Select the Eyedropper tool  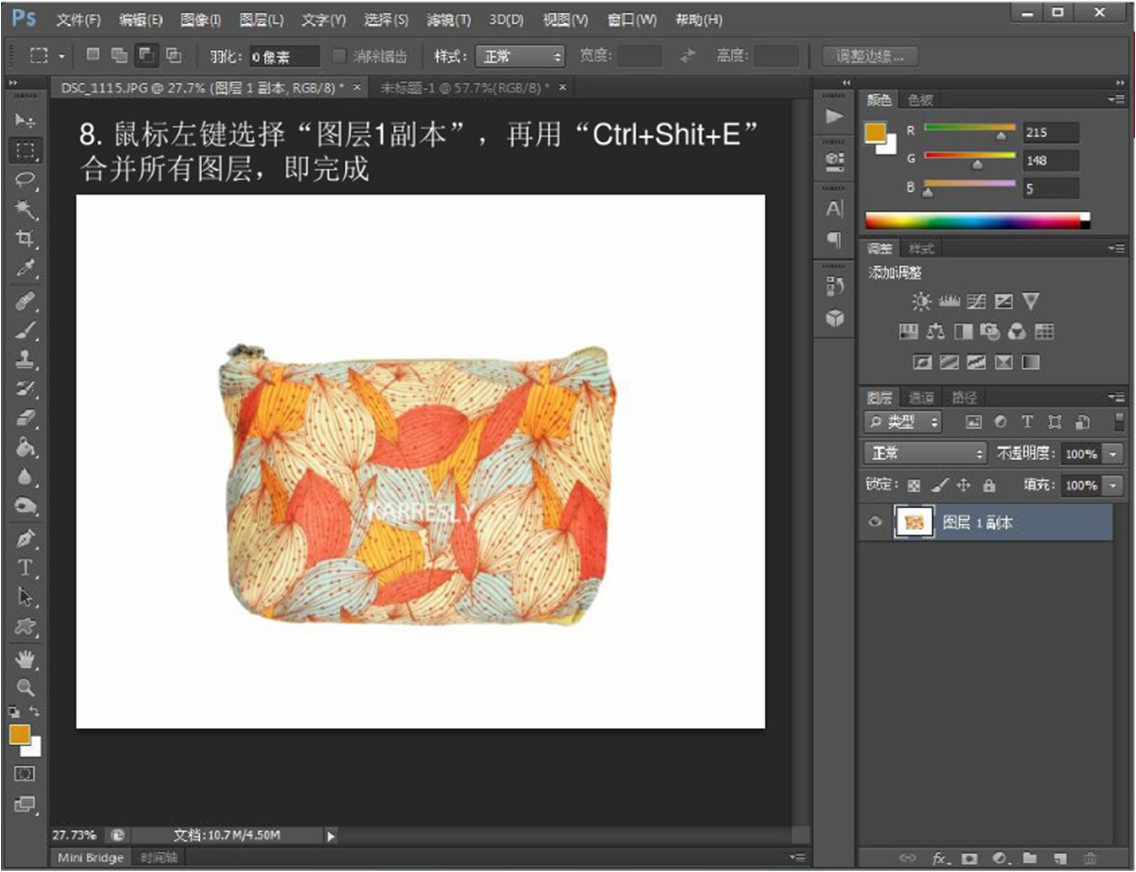[x=25, y=267]
